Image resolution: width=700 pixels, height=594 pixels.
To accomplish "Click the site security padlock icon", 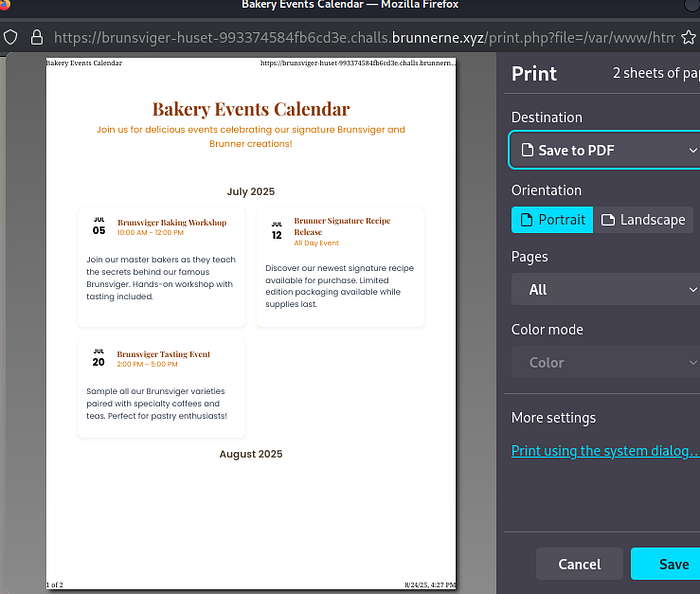I will pyautogui.click(x=37, y=37).
